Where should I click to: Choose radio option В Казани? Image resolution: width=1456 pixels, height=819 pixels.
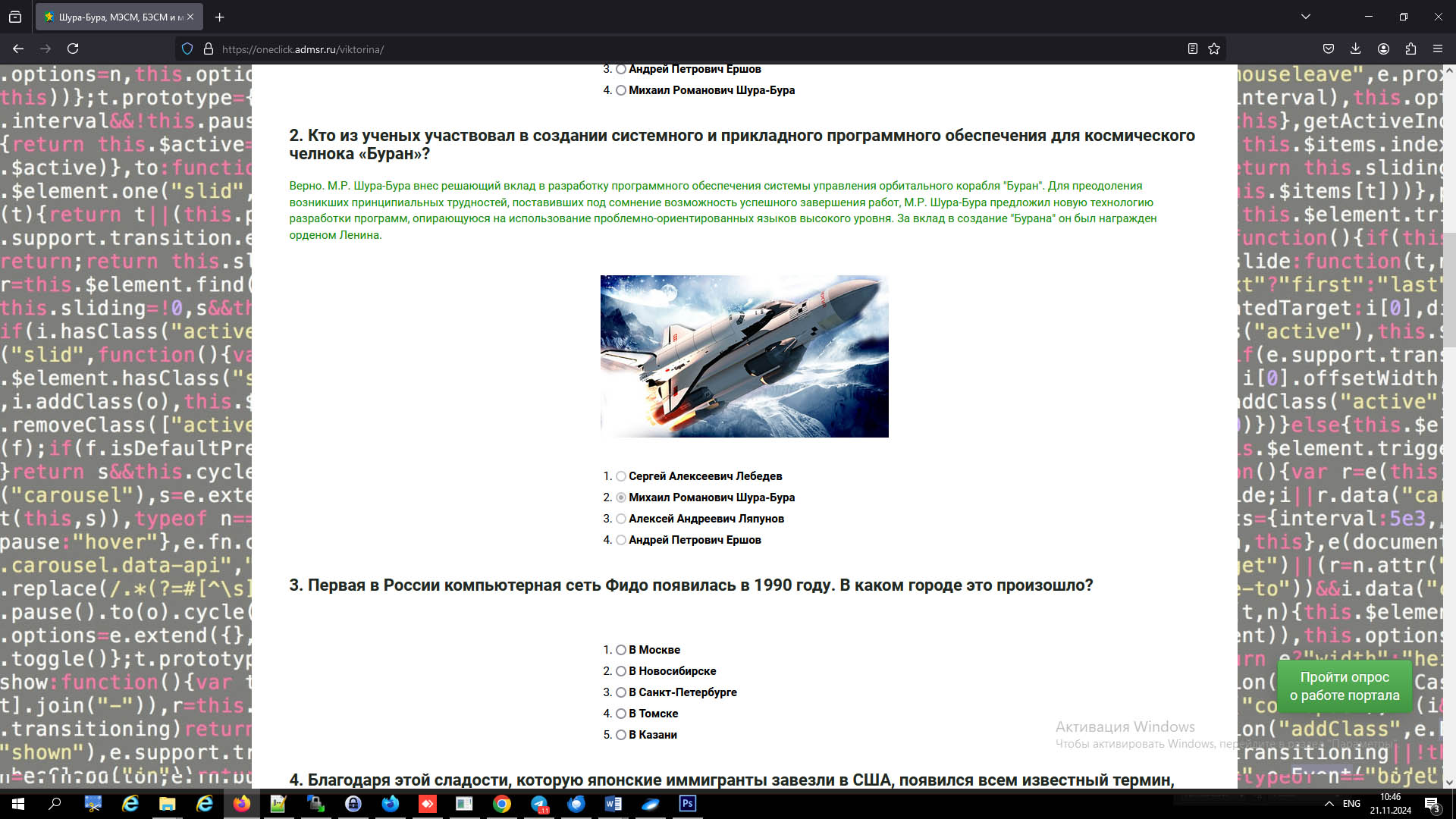621,735
